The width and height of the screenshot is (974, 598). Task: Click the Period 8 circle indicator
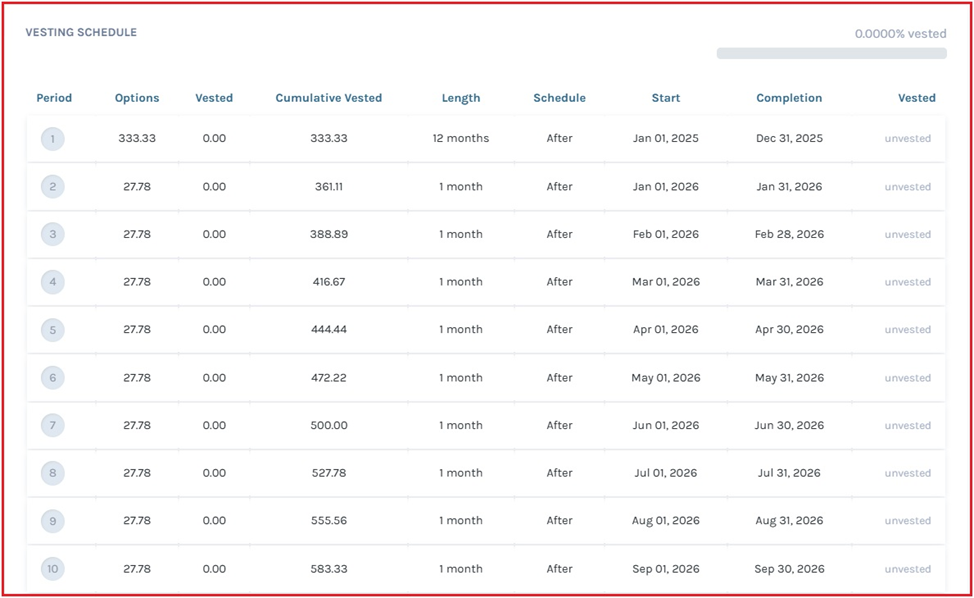[52, 472]
